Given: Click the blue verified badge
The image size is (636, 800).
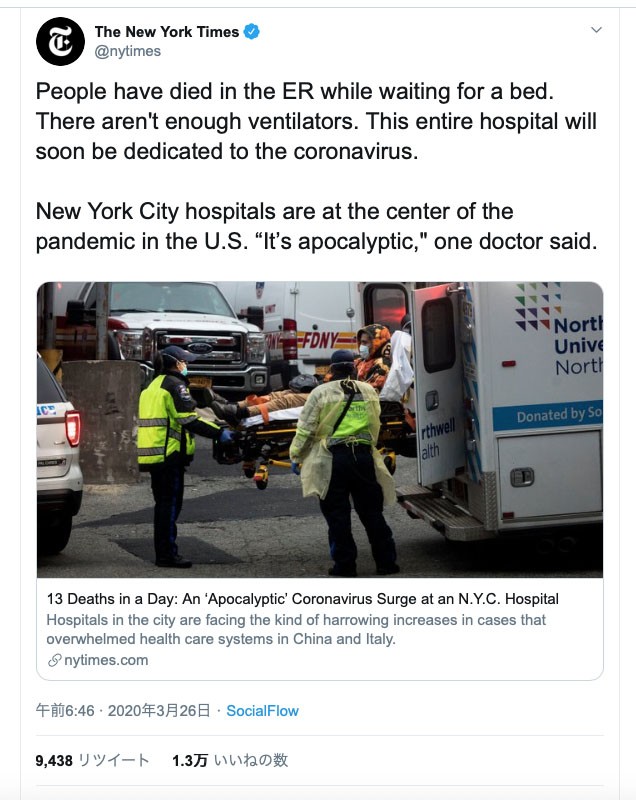Looking at the screenshot, I should click(x=251, y=32).
